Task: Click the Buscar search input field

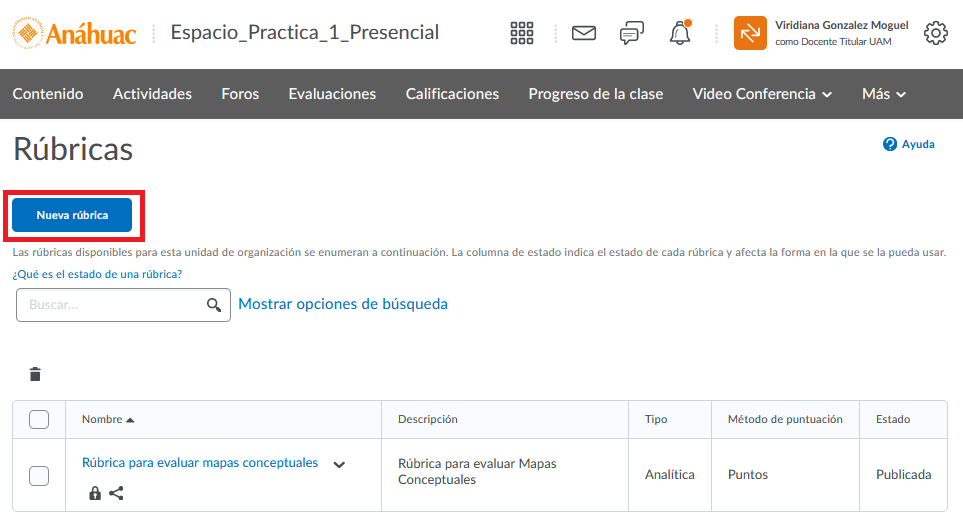Action: tap(110, 305)
